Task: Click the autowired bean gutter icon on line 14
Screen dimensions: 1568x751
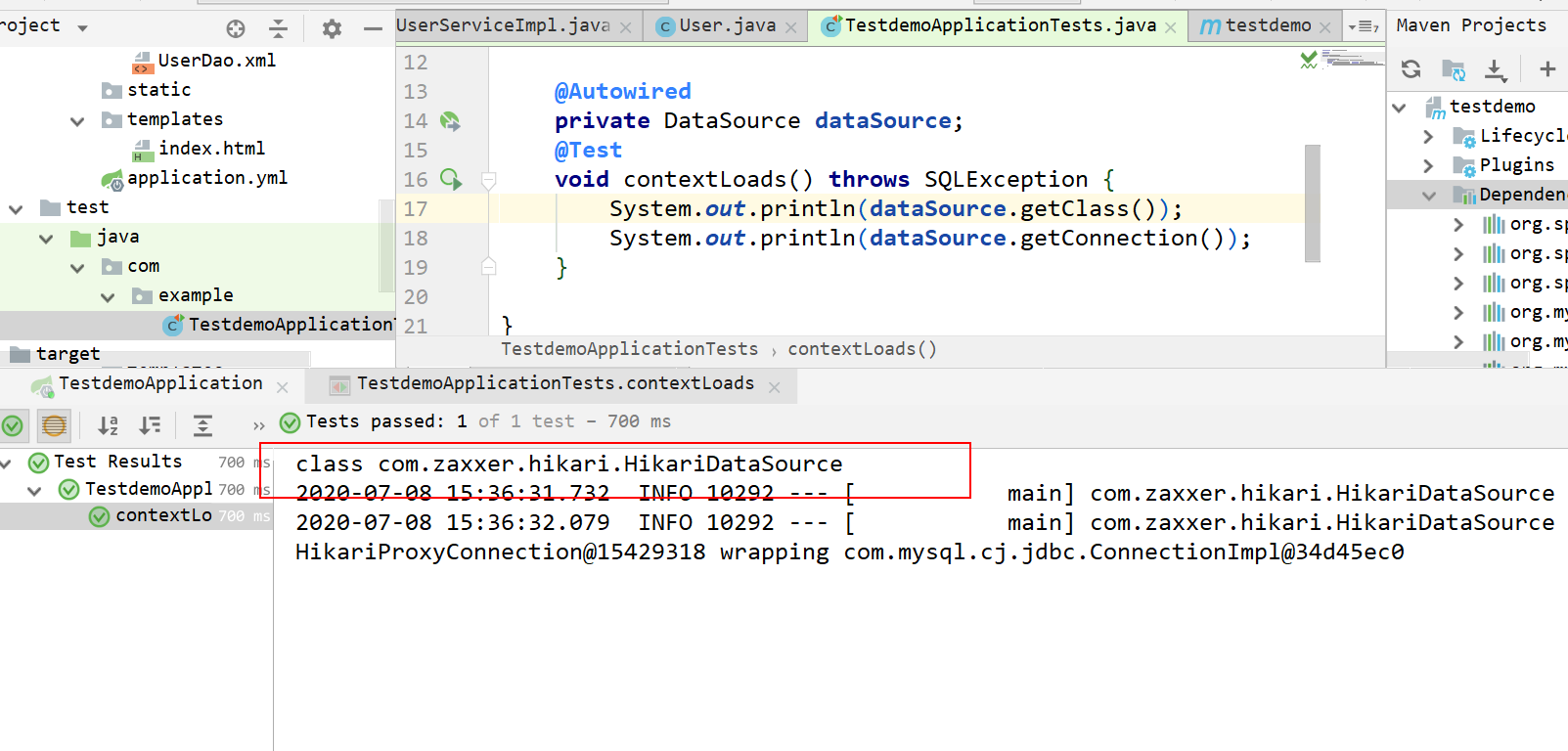Action: click(450, 121)
